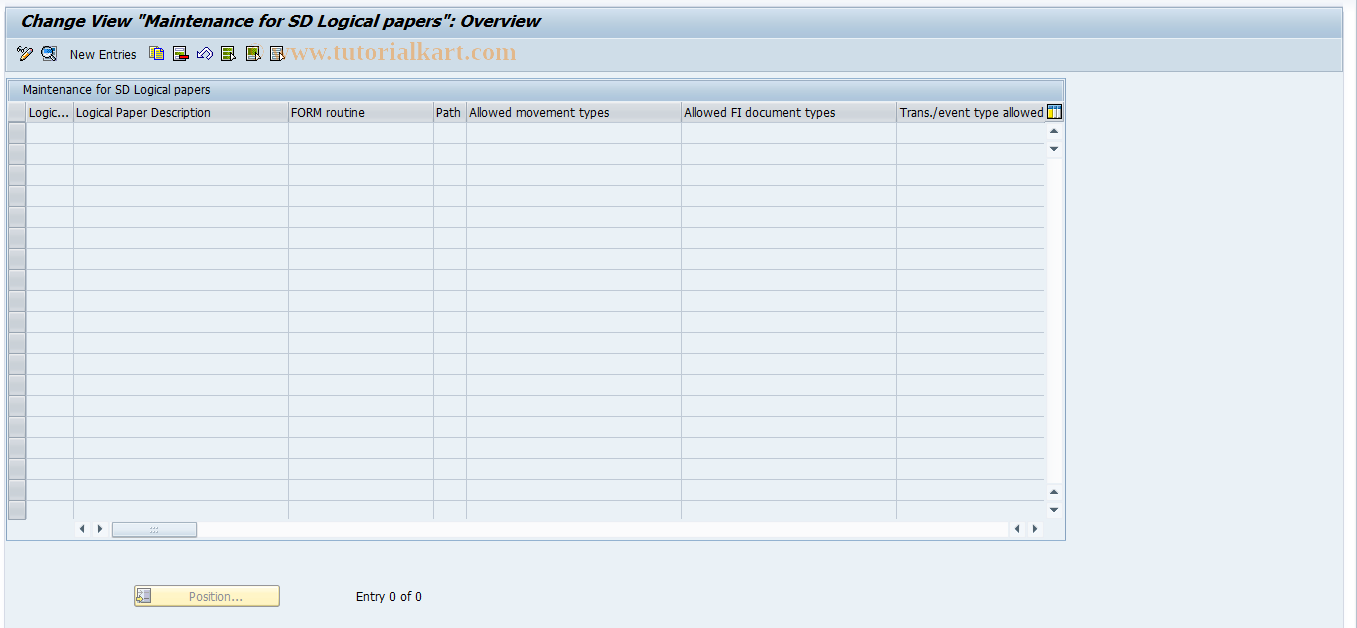
Task: Click the Trans./event type allowed column header
Action: [971, 112]
